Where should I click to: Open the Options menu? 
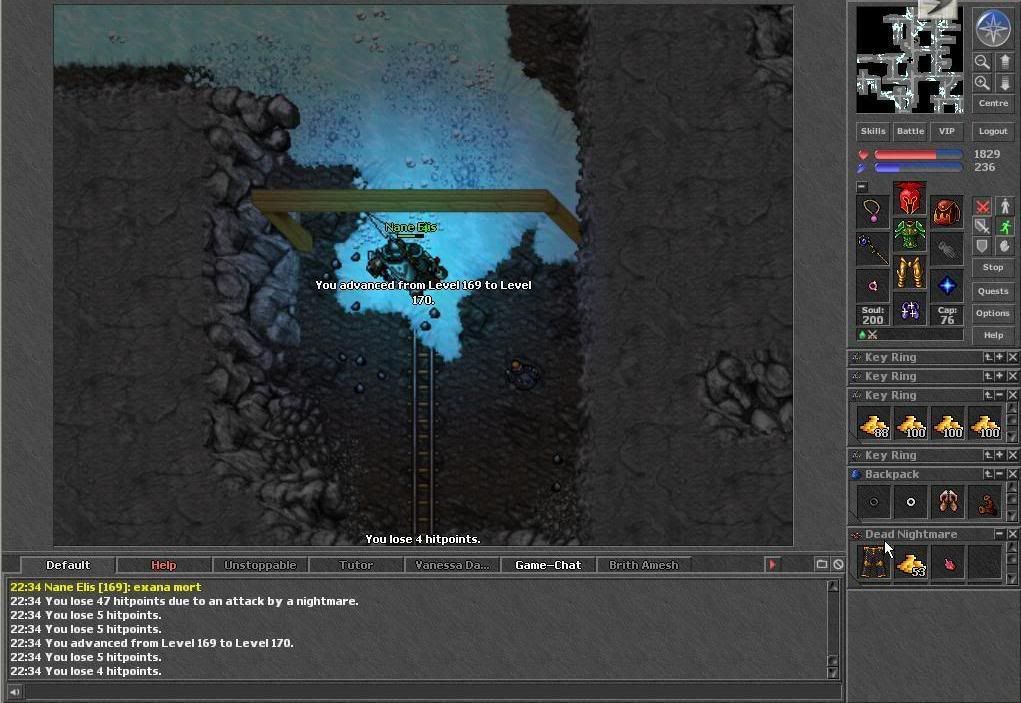click(993, 313)
